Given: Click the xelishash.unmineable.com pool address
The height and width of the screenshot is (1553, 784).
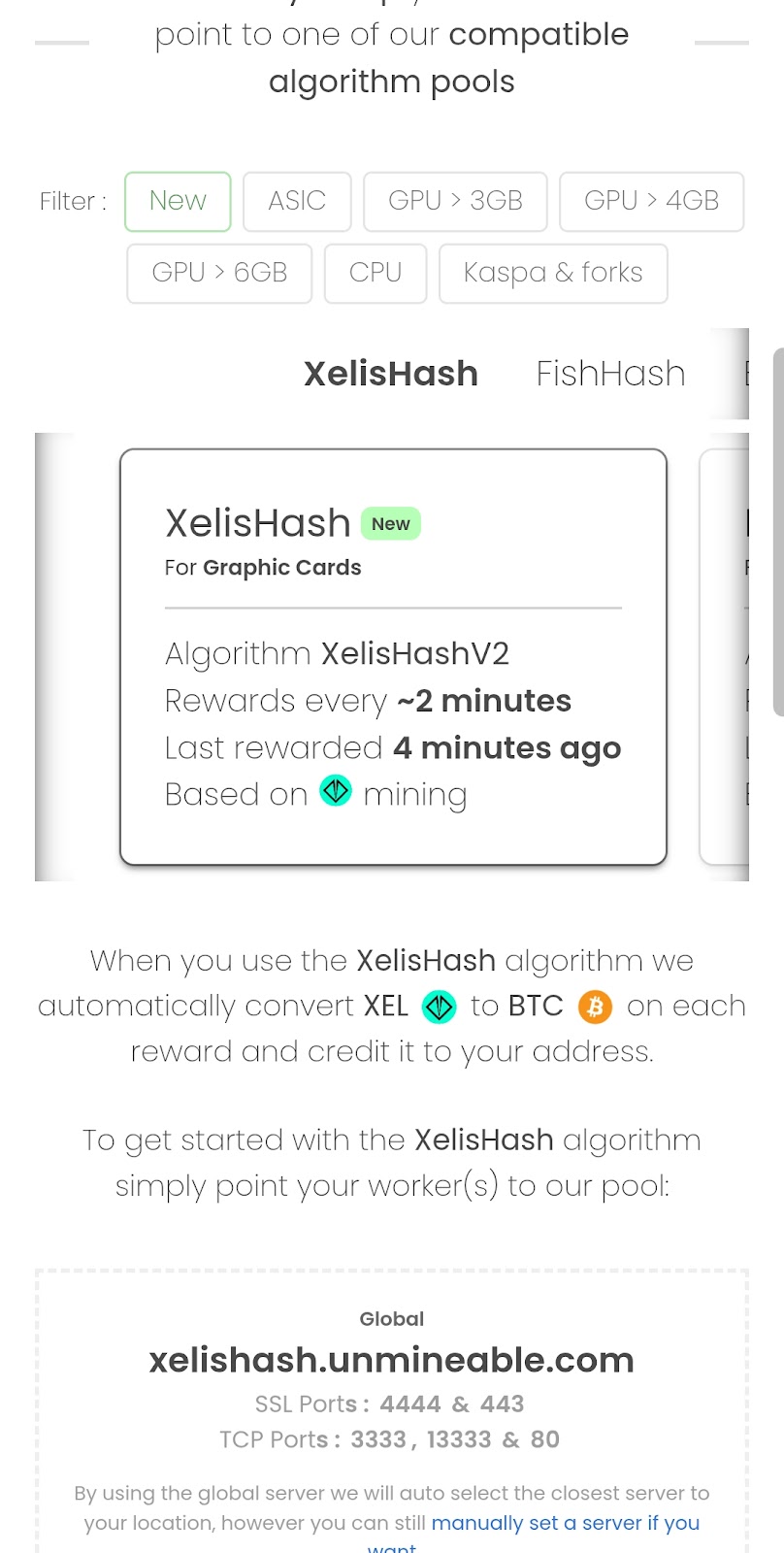Looking at the screenshot, I should 391,1361.
